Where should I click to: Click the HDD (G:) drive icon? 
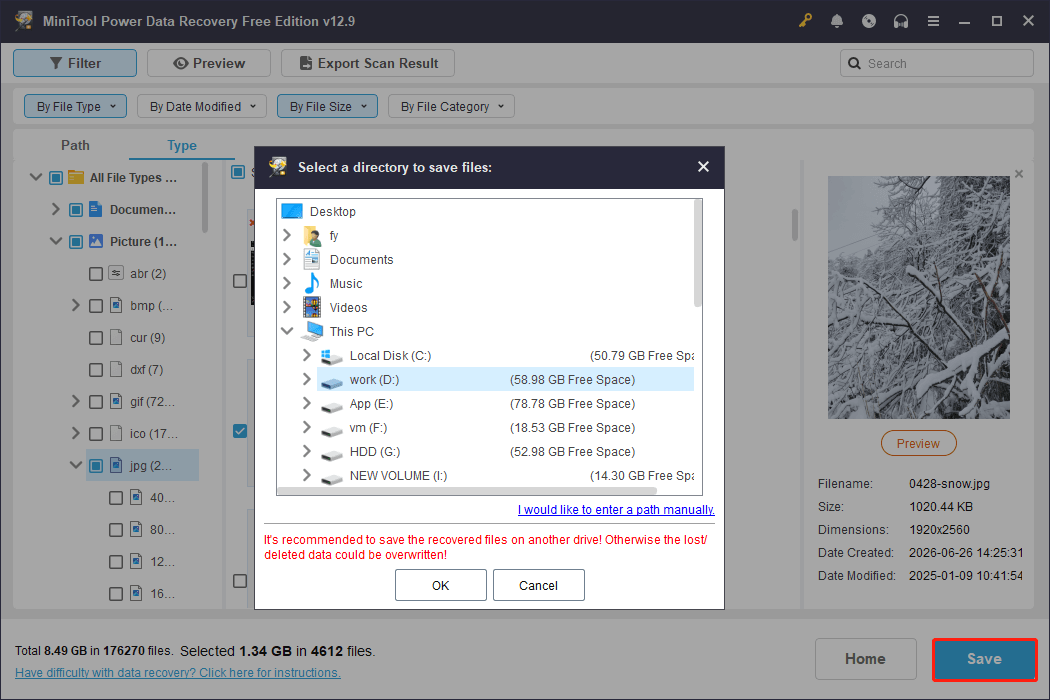tap(331, 454)
